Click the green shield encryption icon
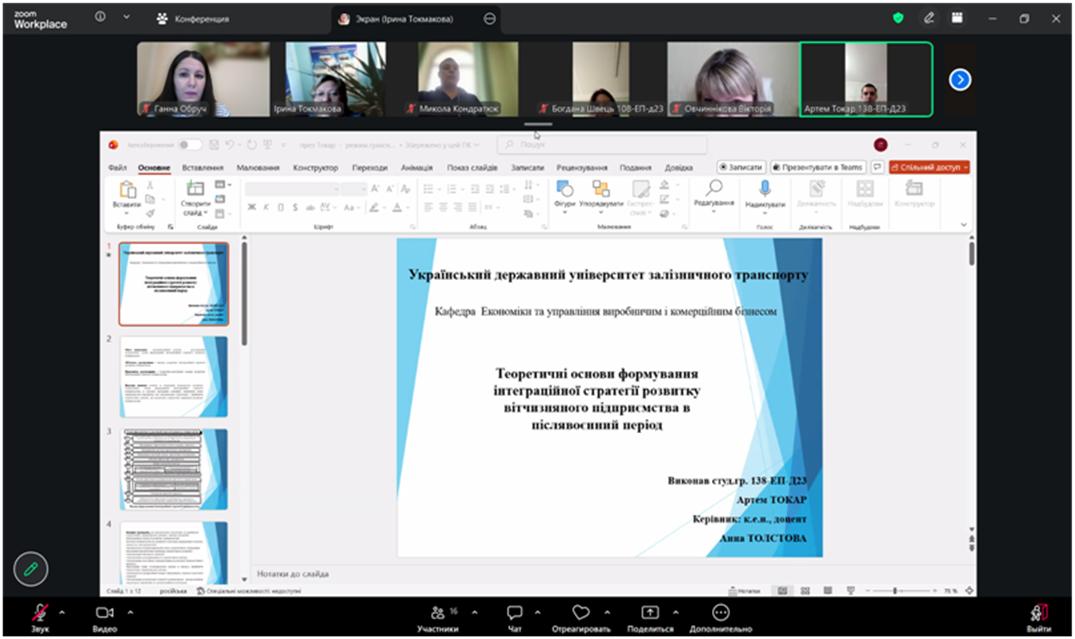 pyautogui.click(x=898, y=18)
